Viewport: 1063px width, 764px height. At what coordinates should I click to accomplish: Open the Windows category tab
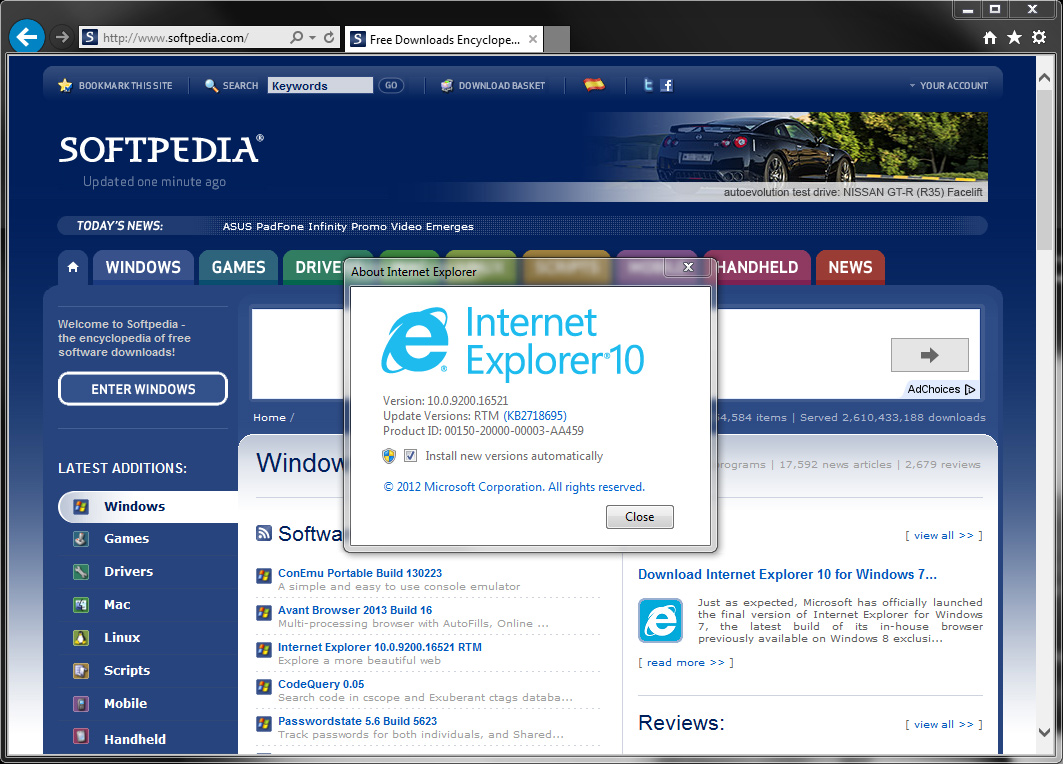click(143, 267)
